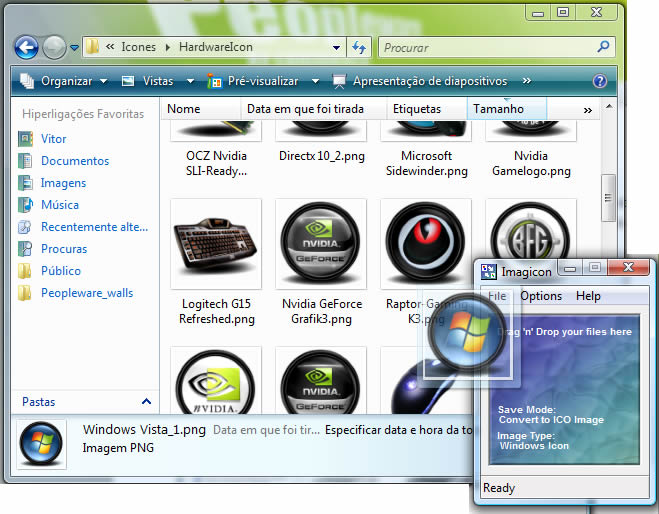This screenshot has width=659, height=514.
Task: Open the Help menu in Imagicon
Action: (x=588, y=296)
